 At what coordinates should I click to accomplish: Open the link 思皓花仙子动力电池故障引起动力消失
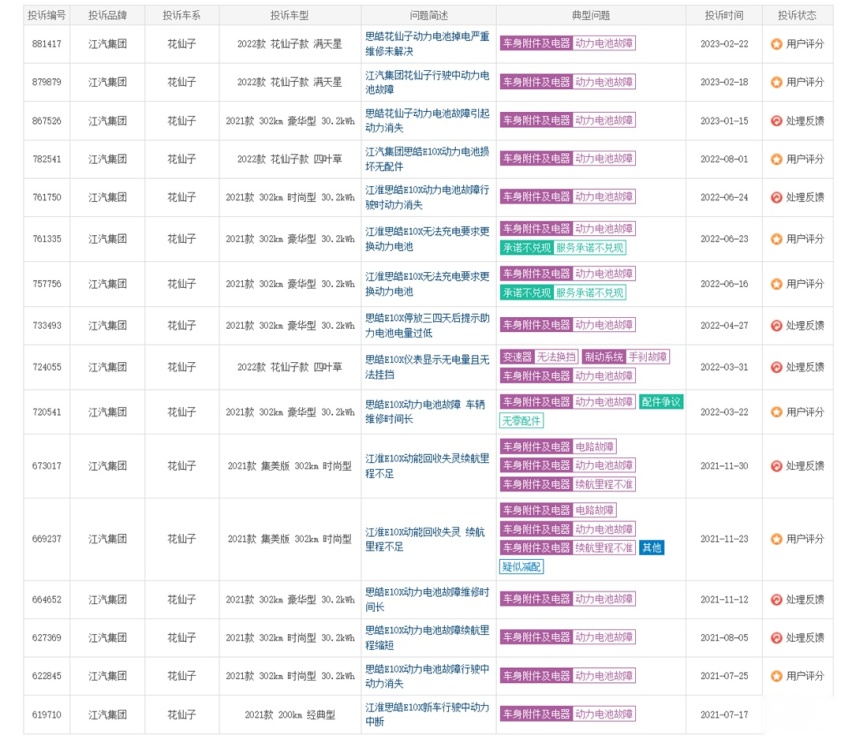tap(427, 121)
